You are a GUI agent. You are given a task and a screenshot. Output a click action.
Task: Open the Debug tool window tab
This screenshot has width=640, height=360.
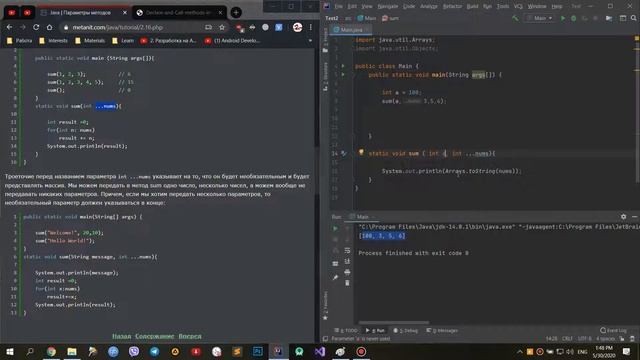(406, 331)
